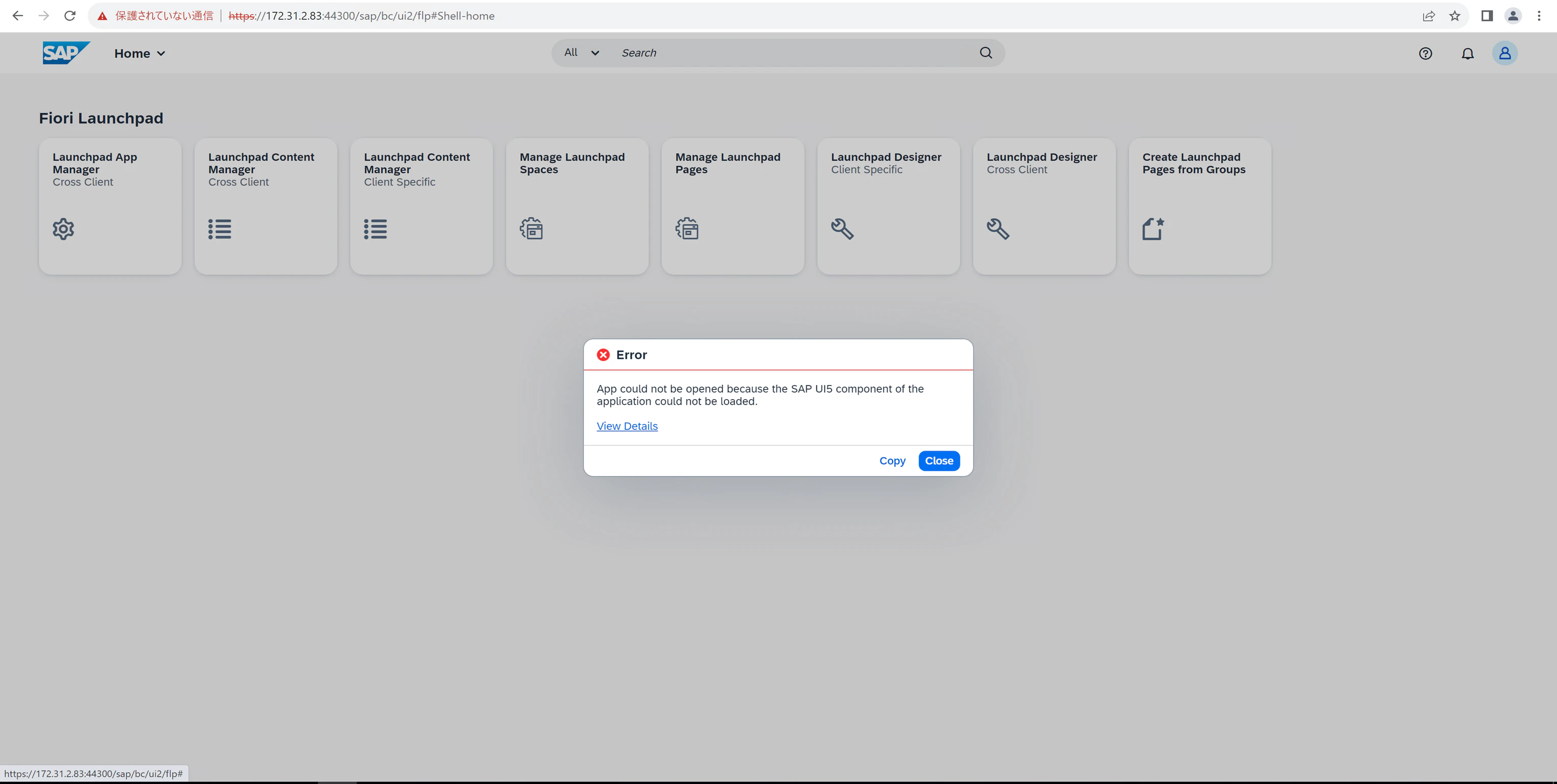Toggle the browser side panel
This screenshot has width=1557, height=784.
[x=1487, y=16]
